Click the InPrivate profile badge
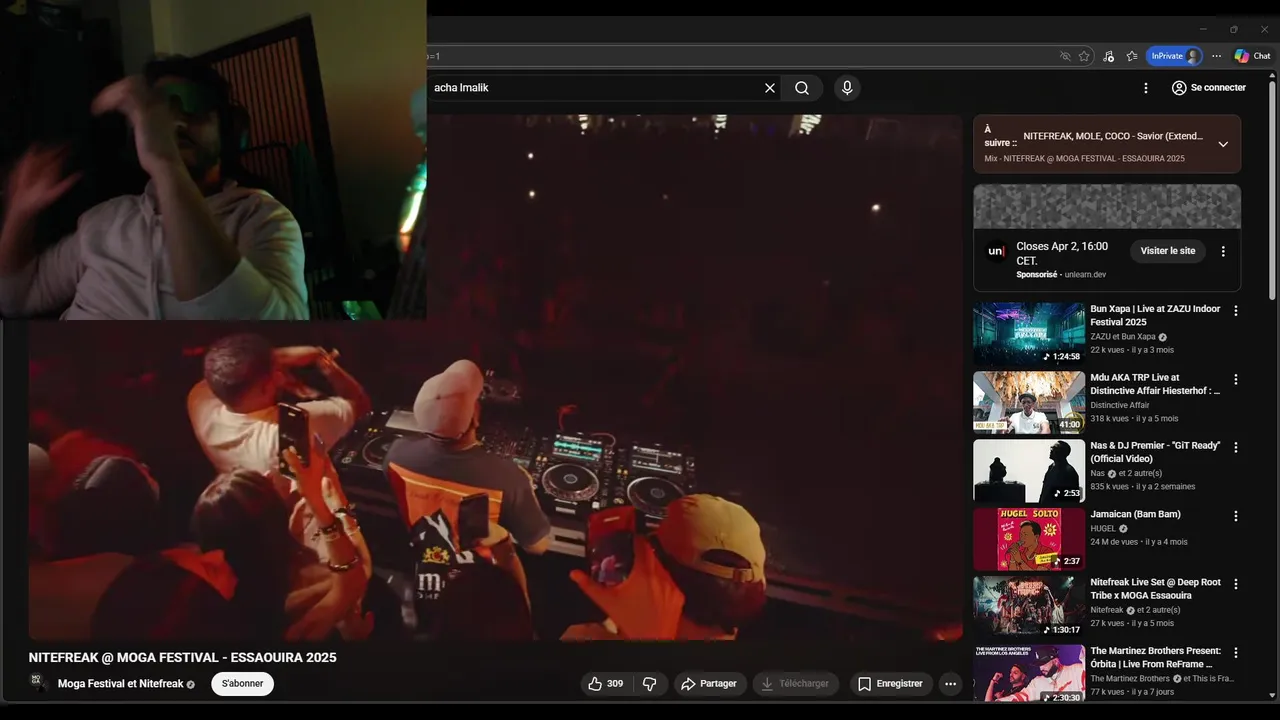The width and height of the screenshot is (1280, 720). 1174,56
